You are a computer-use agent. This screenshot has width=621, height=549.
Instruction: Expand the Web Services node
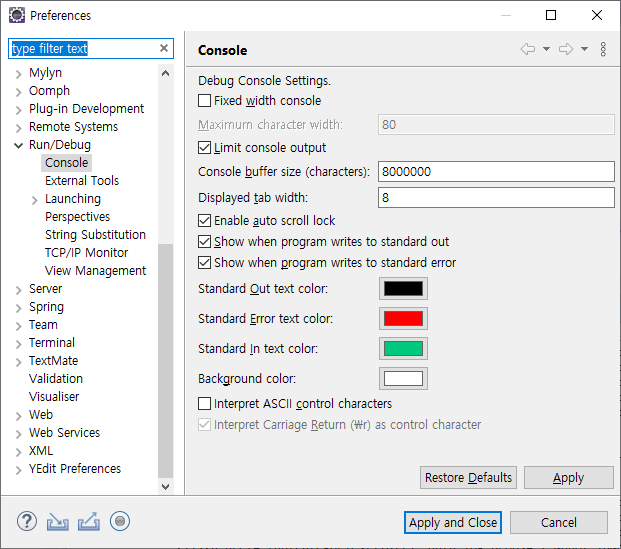[x=18, y=434]
